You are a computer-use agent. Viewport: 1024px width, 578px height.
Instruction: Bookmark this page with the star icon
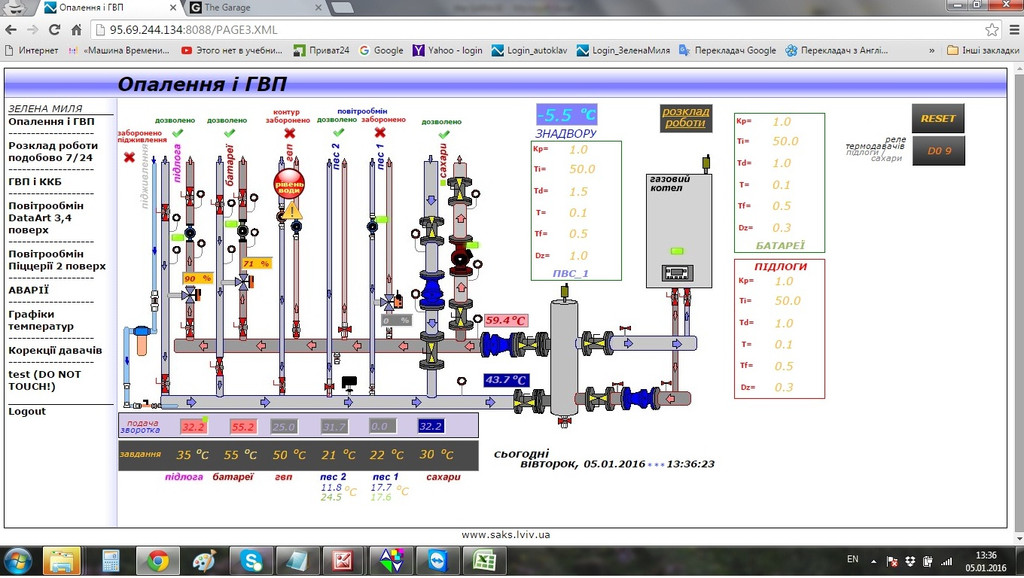point(992,29)
